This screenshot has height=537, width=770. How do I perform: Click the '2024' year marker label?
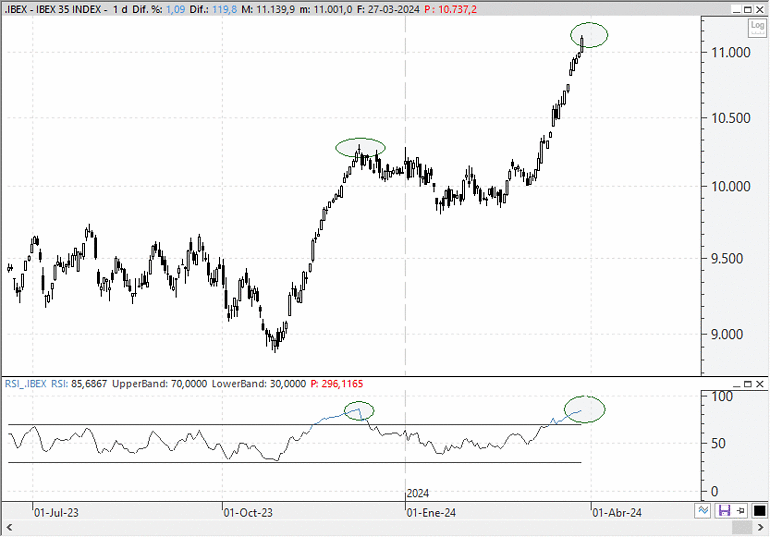pyautogui.click(x=418, y=493)
